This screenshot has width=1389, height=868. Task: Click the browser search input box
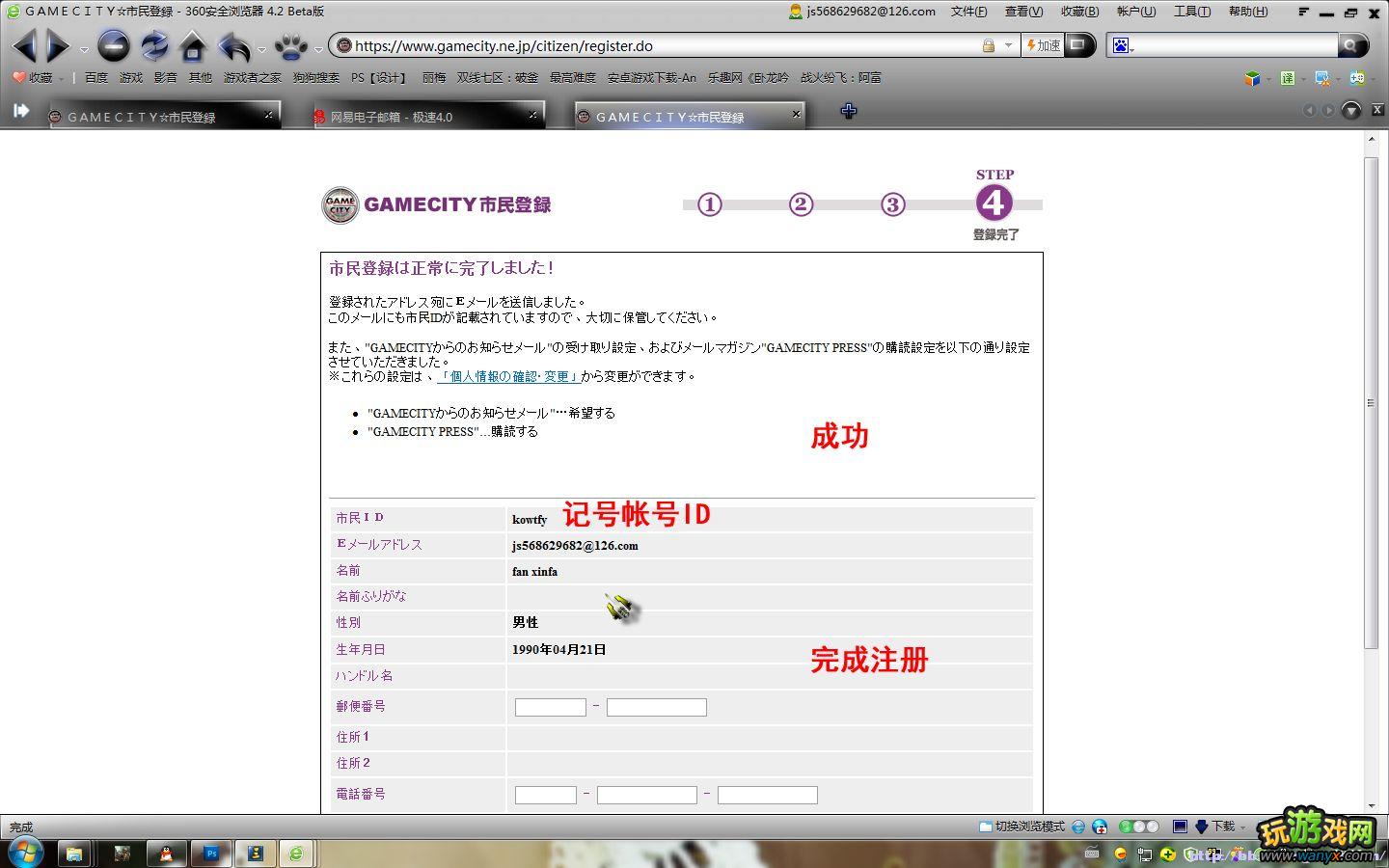1237,45
